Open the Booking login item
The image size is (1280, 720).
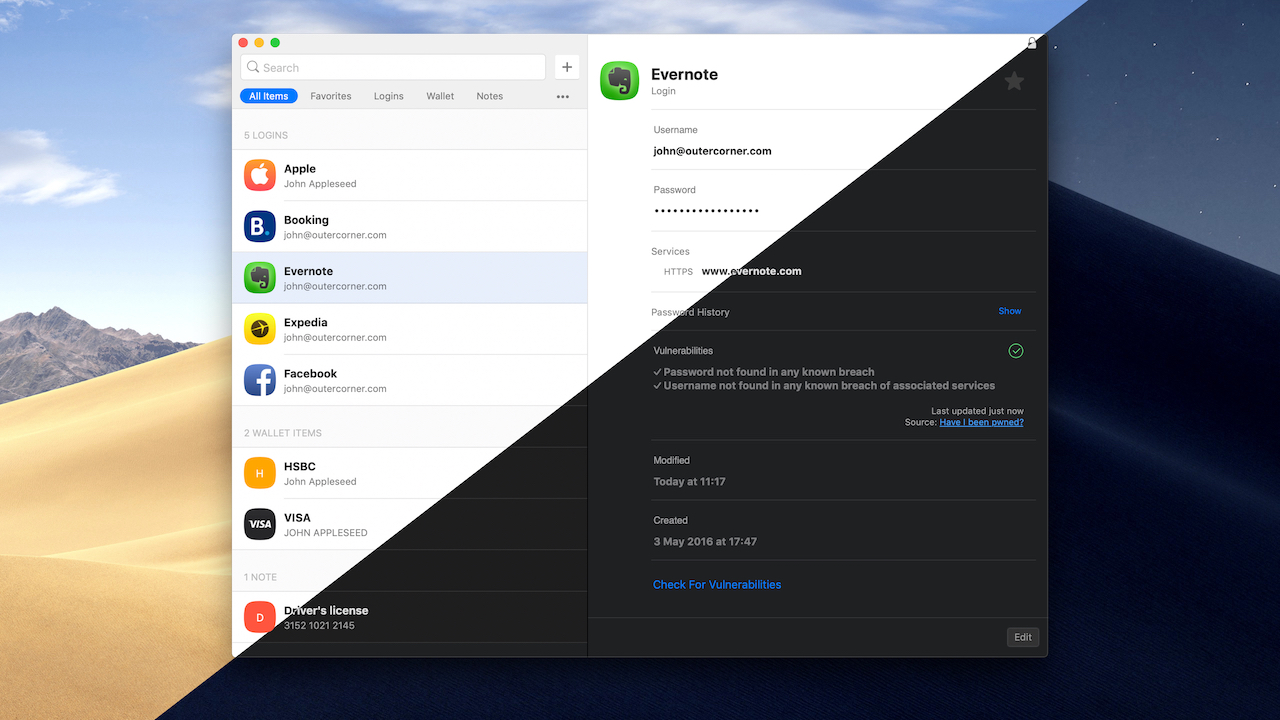coord(410,226)
